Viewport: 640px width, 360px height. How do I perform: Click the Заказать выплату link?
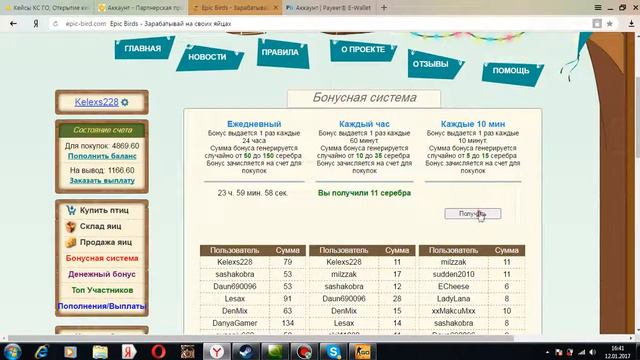click(102, 181)
